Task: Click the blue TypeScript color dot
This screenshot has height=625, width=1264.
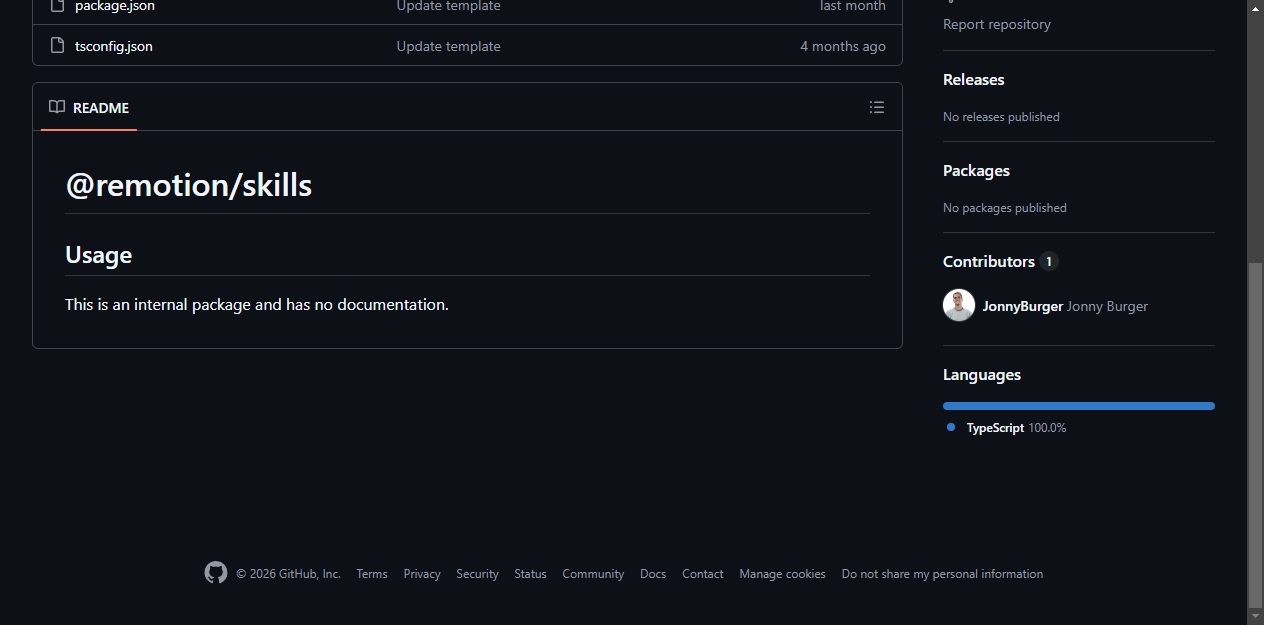Action: 951,427
